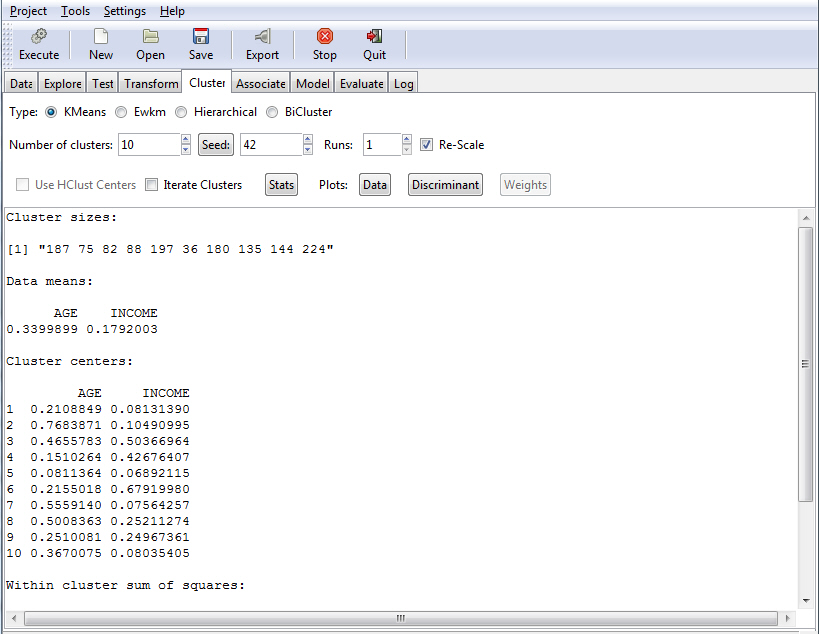
Task: Click the 'Cluster centers:' heading text
Action: 69,361
